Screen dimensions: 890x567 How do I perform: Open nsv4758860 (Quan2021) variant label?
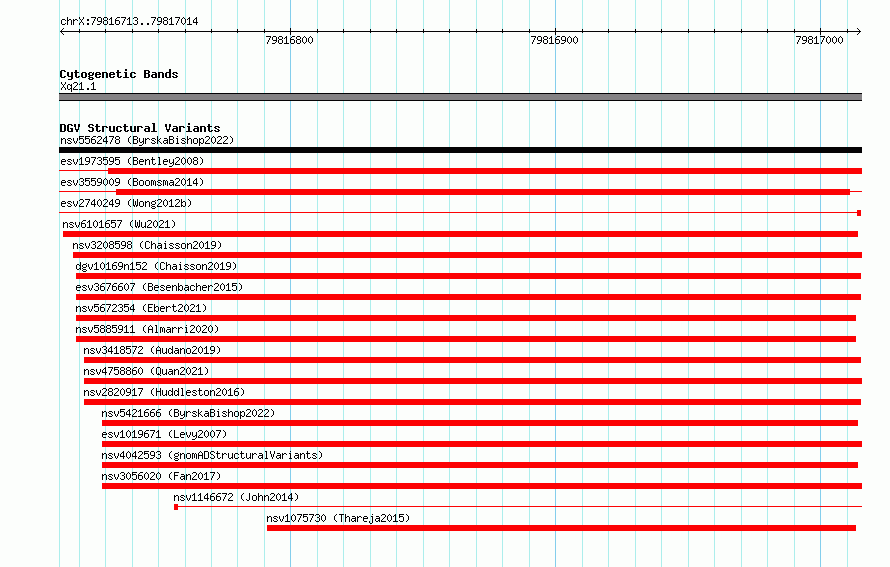146,371
